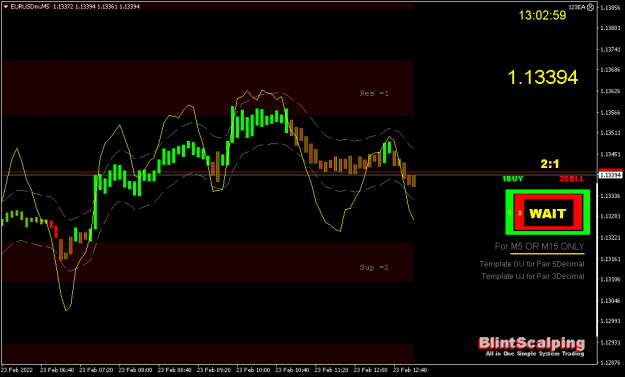Click the red 2SELL label
This screenshot has width=625, height=377.
pyautogui.click(x=572, y=179)
